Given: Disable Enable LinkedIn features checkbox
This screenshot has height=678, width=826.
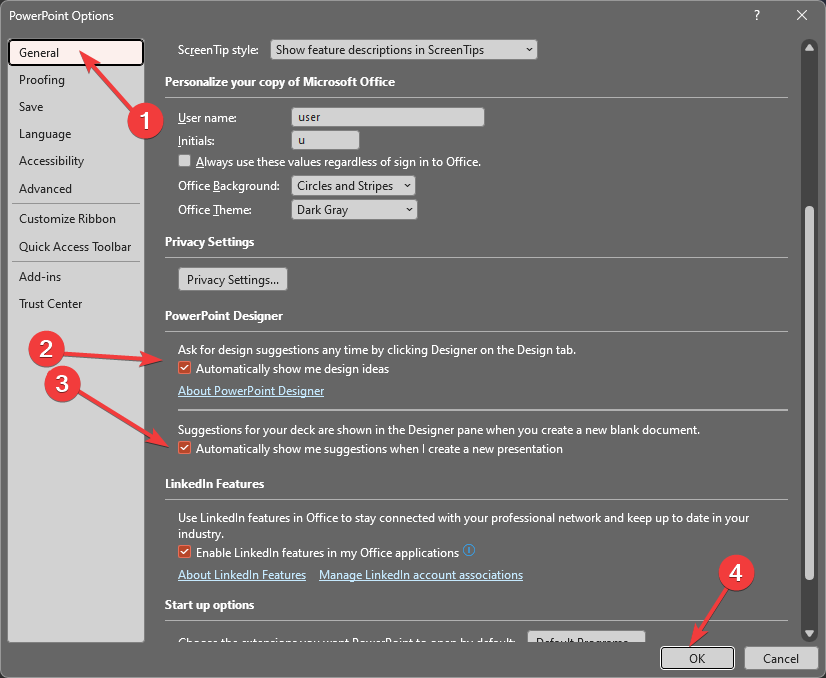Looking at the screenshot, I should tap(184, 552).
